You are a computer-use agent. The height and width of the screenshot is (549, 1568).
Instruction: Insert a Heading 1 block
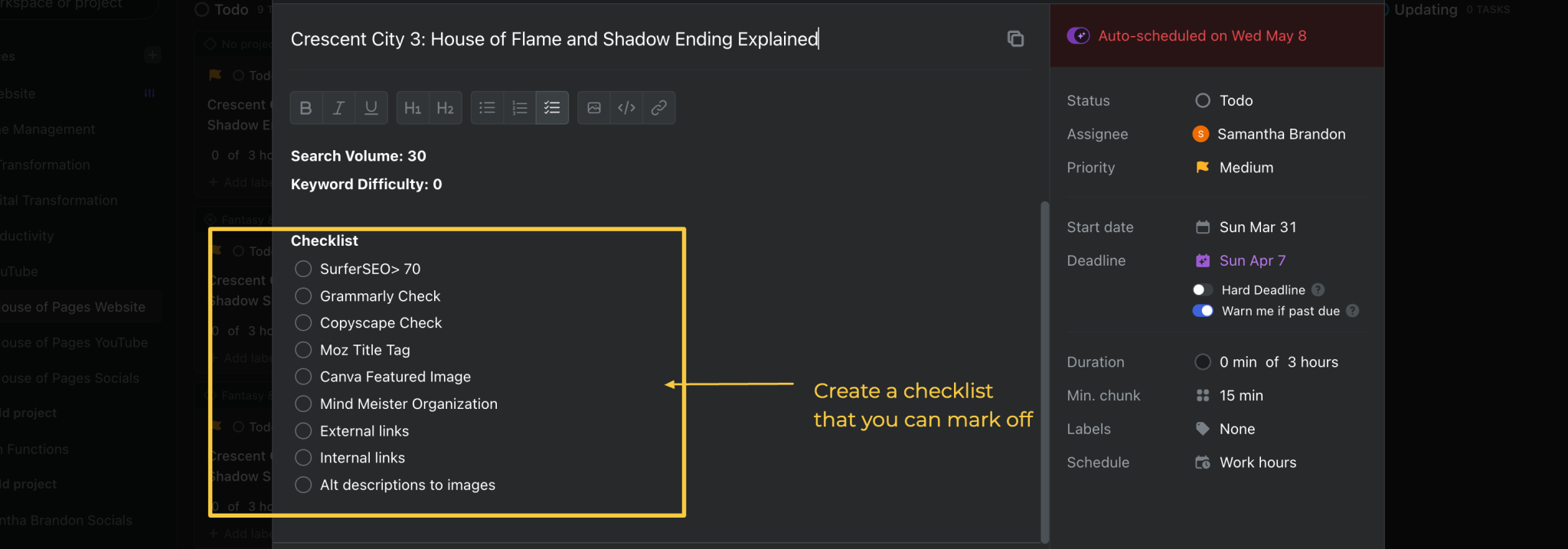[412, 108]
